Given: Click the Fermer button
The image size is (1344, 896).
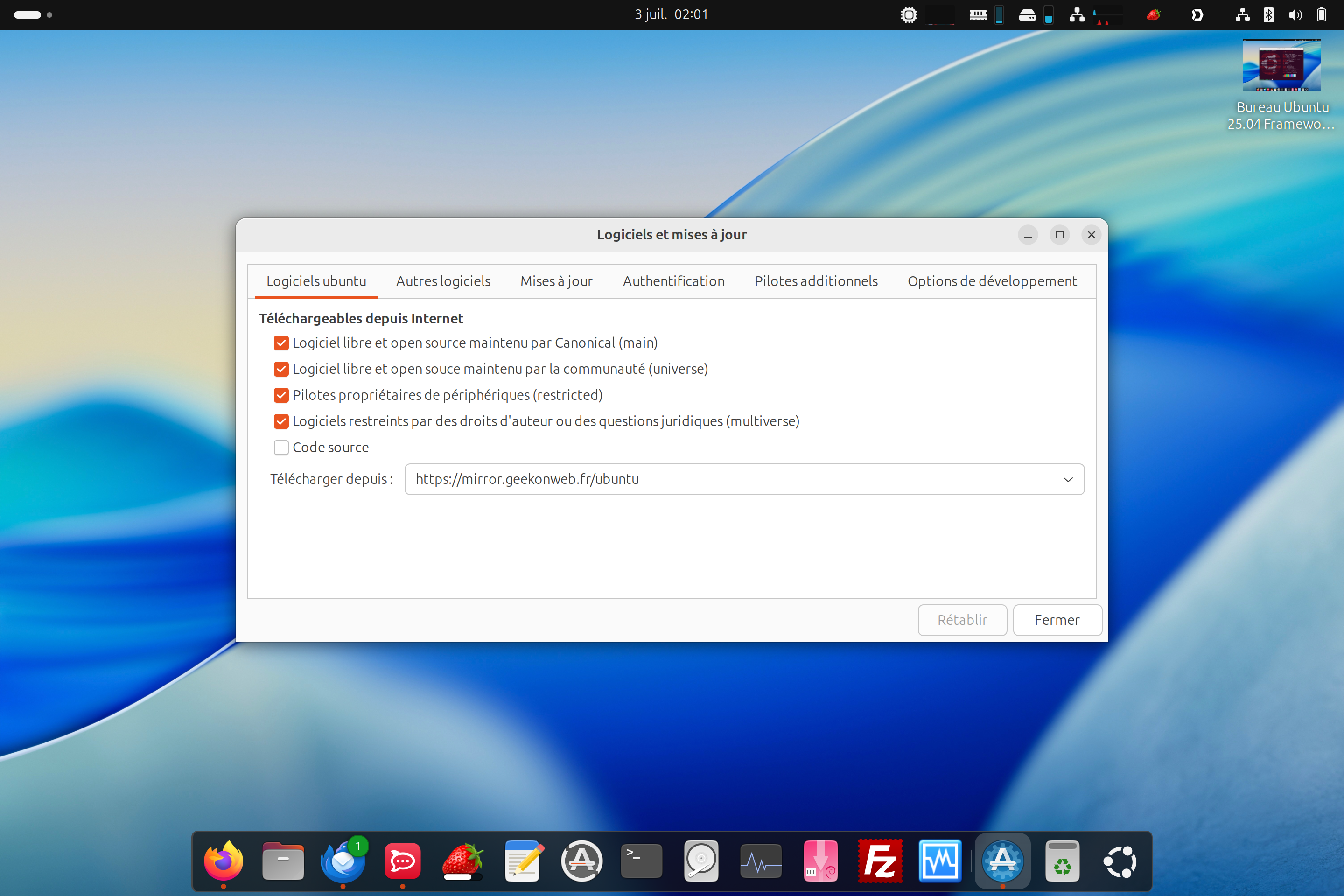Looking at the screenshot, I should point(1057,620).
